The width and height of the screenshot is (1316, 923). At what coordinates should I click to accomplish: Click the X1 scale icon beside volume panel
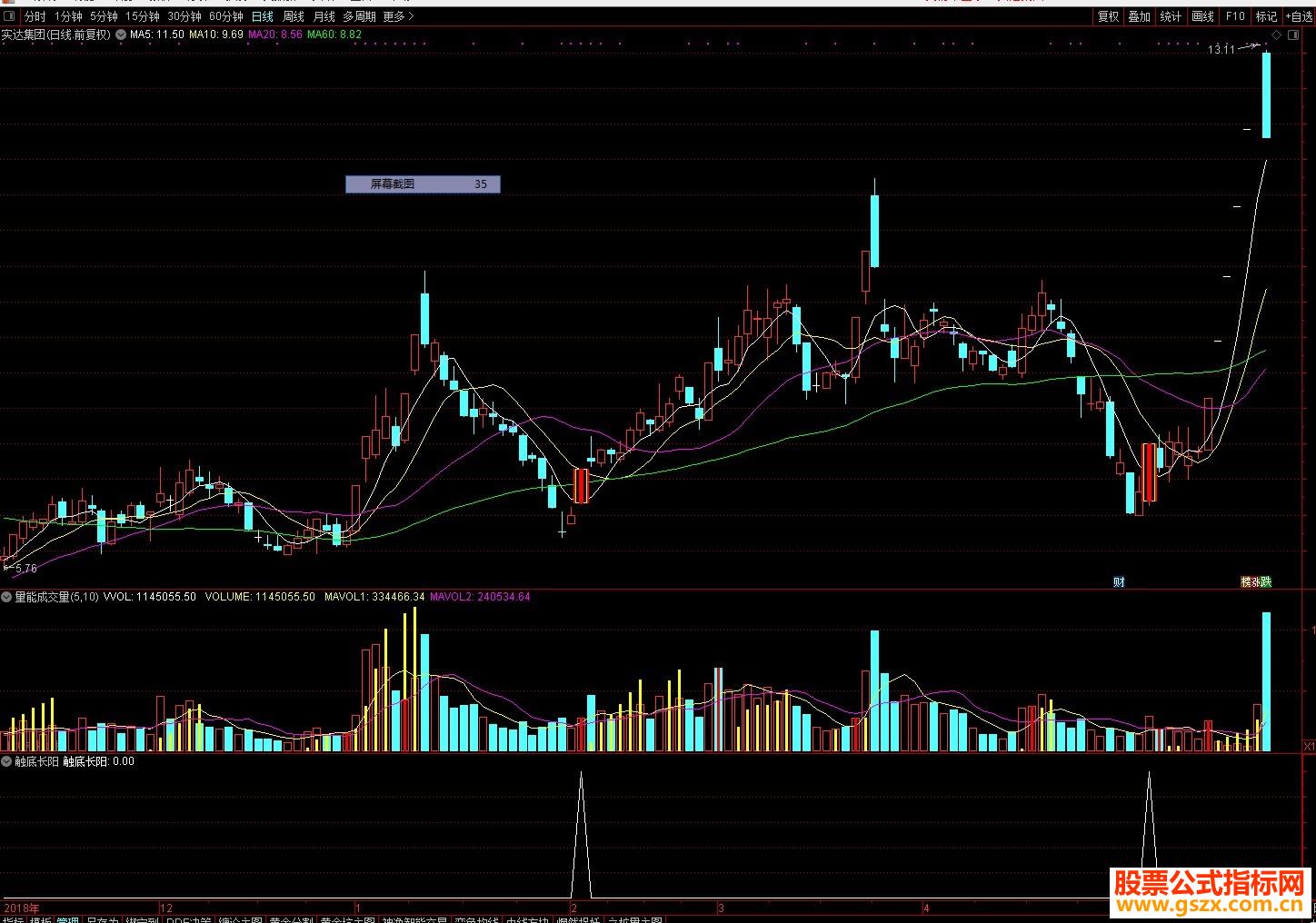coord(1310,746)
